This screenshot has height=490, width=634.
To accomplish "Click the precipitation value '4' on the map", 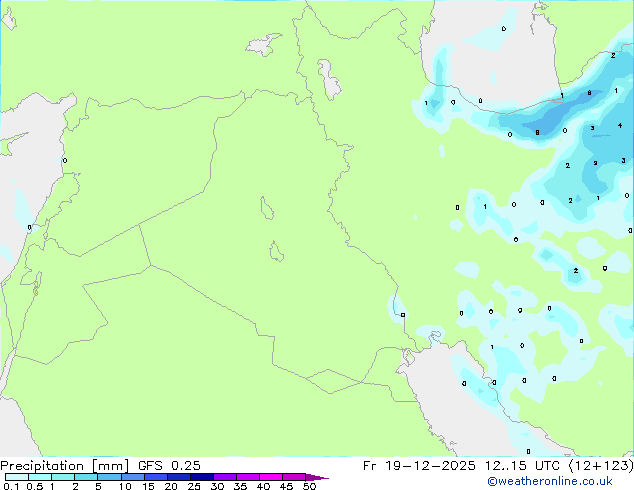I will click(620, 126).
